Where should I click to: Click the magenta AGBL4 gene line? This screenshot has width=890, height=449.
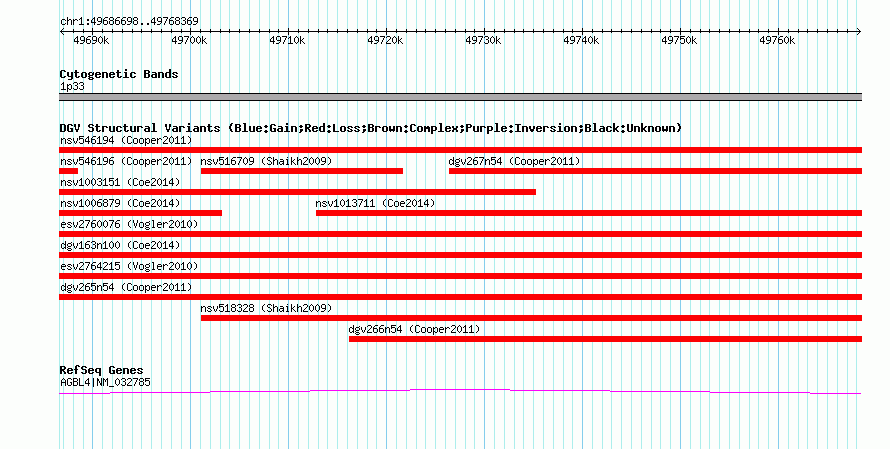point(460,391)
